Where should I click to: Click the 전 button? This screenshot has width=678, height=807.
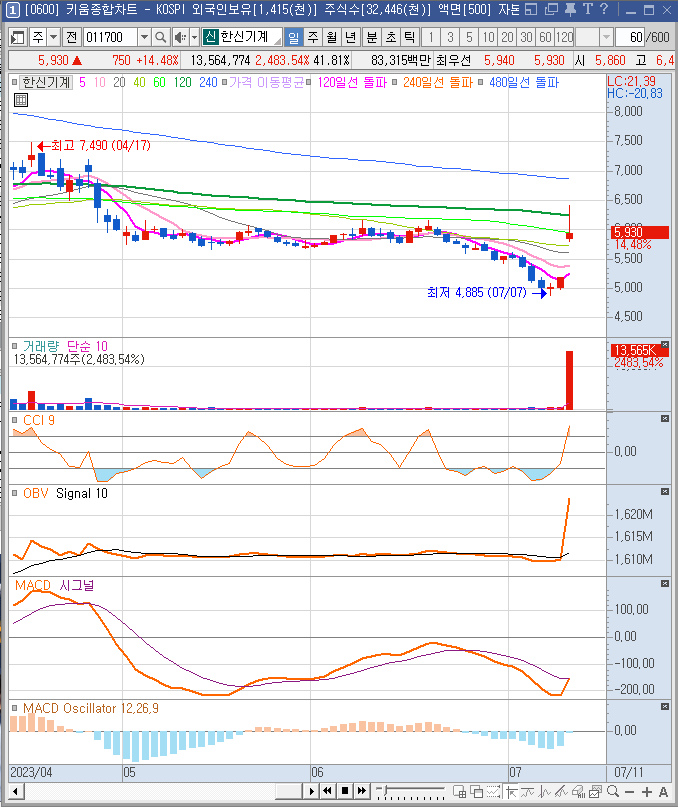[x=72, y=37]
